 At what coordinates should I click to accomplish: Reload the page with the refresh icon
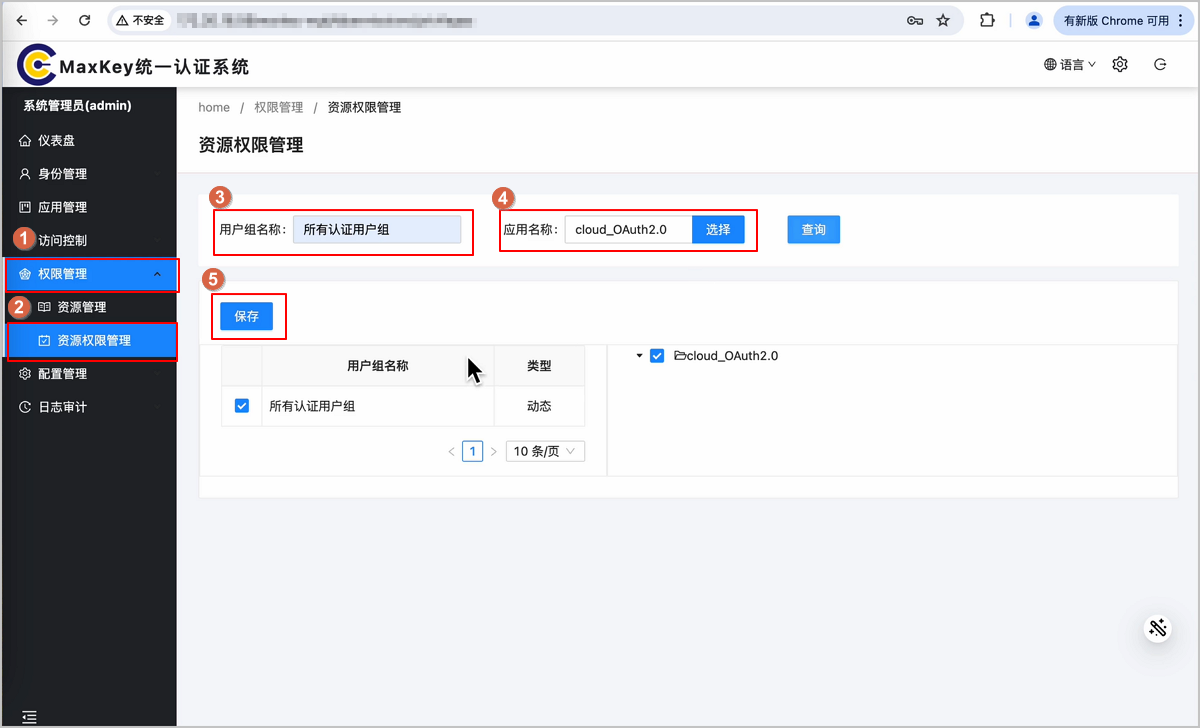tap(85, 20)
